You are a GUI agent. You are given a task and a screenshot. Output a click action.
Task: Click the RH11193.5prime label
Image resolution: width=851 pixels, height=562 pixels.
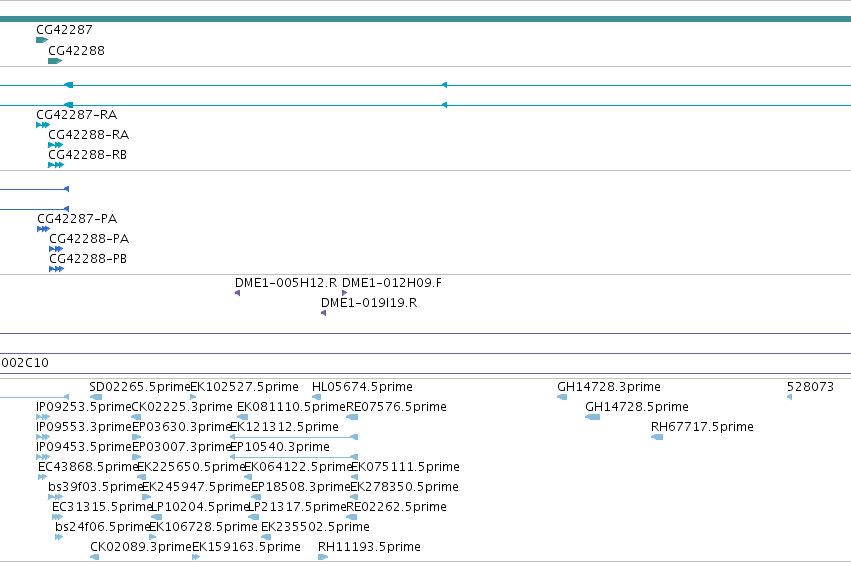[369, 547]
